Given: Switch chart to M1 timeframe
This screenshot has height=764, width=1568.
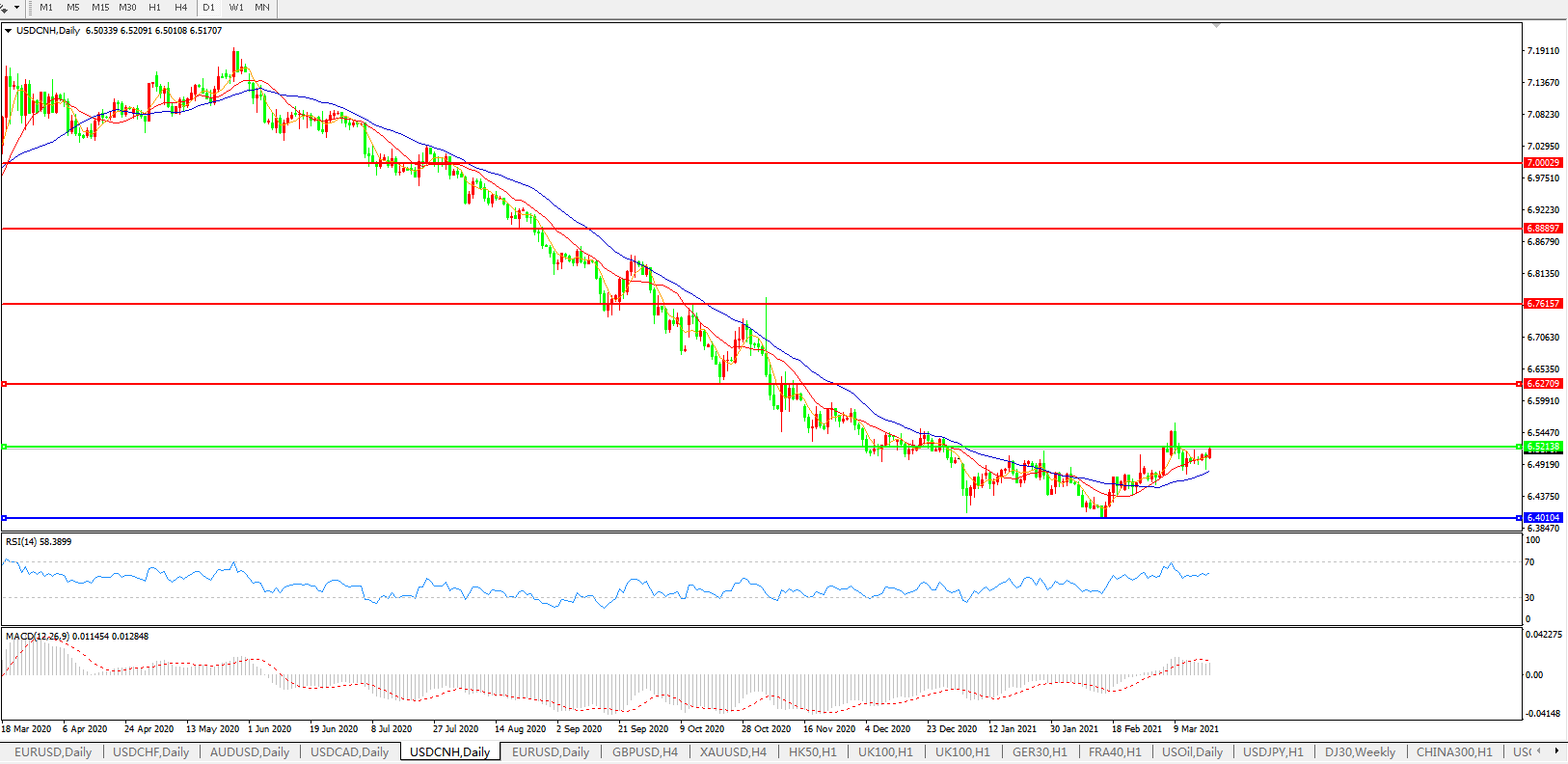Looking at the screenshot, I should (x=46, y=8).
